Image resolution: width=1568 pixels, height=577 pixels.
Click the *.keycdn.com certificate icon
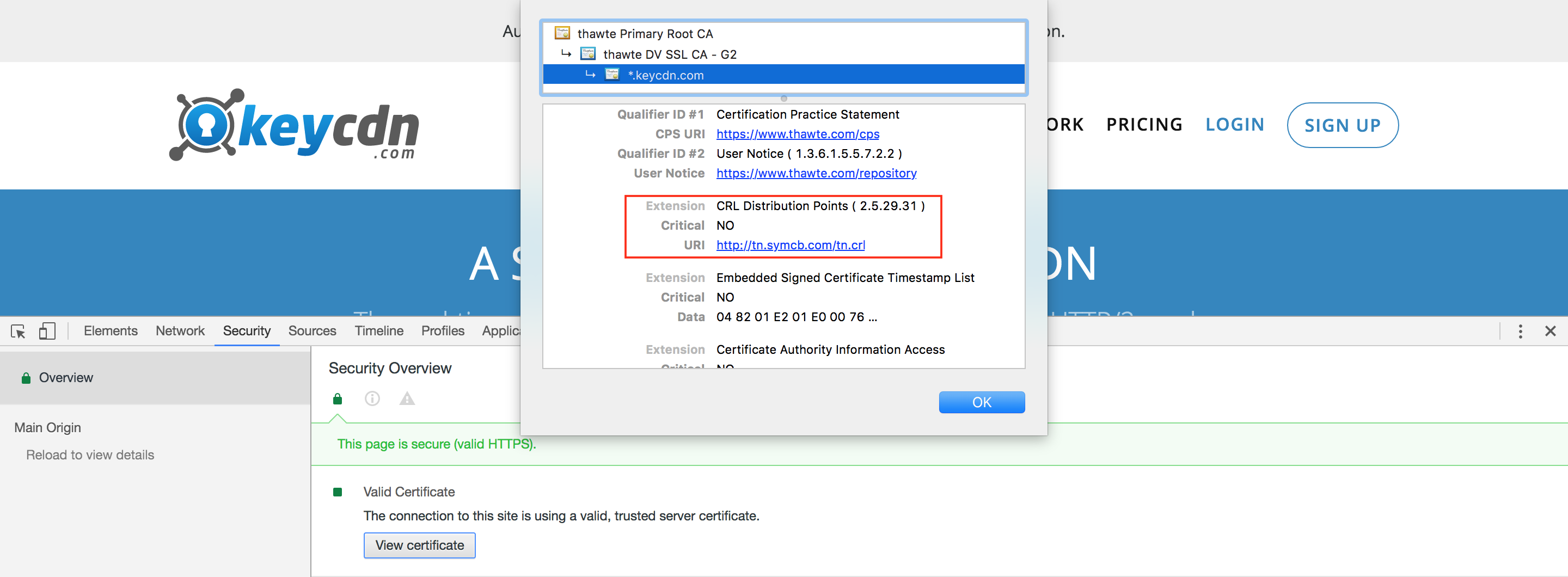(612, 74)
